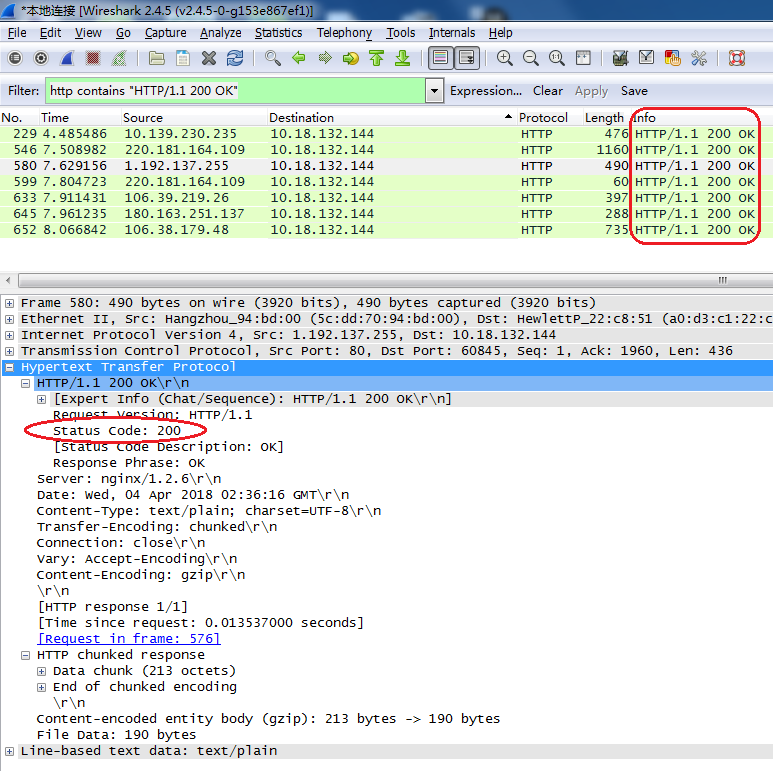Expand the Expert Info node

(x=41, y=399)
